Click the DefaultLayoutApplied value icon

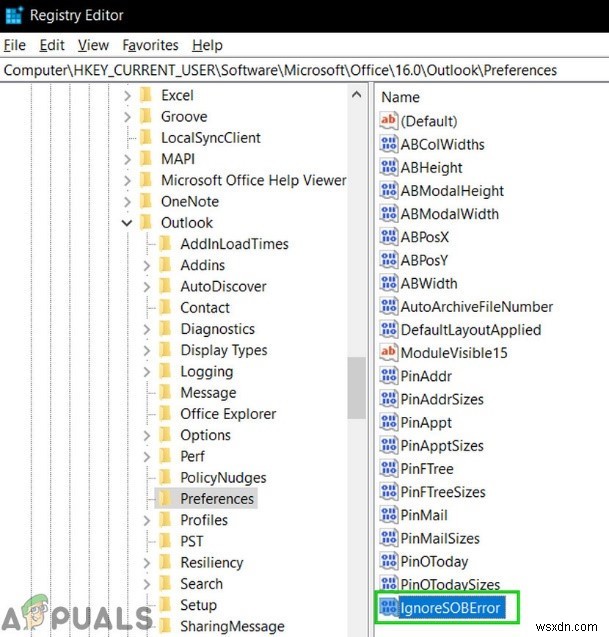(x=389, y=329)
